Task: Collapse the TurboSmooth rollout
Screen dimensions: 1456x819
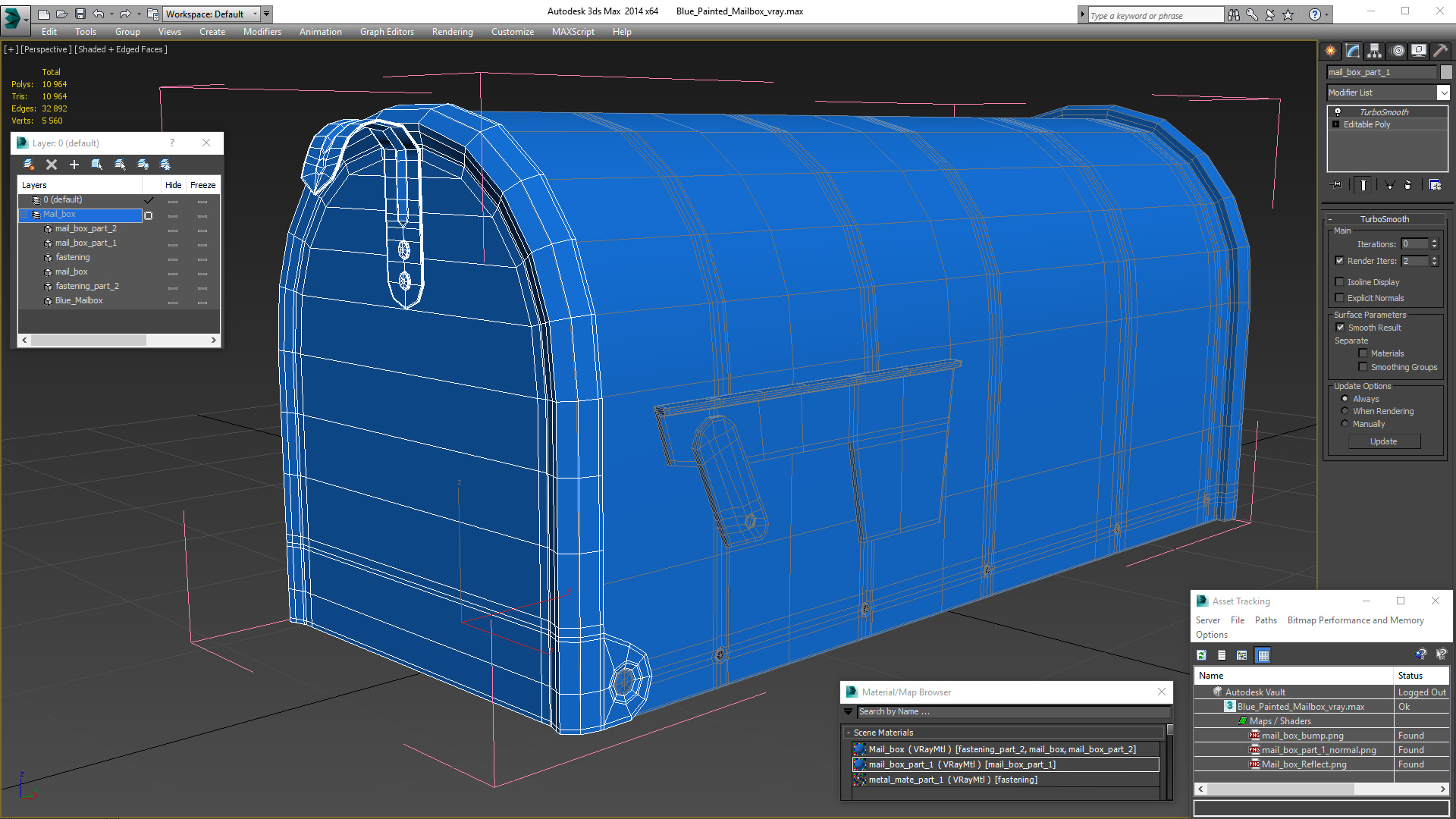Action: 1330,219
